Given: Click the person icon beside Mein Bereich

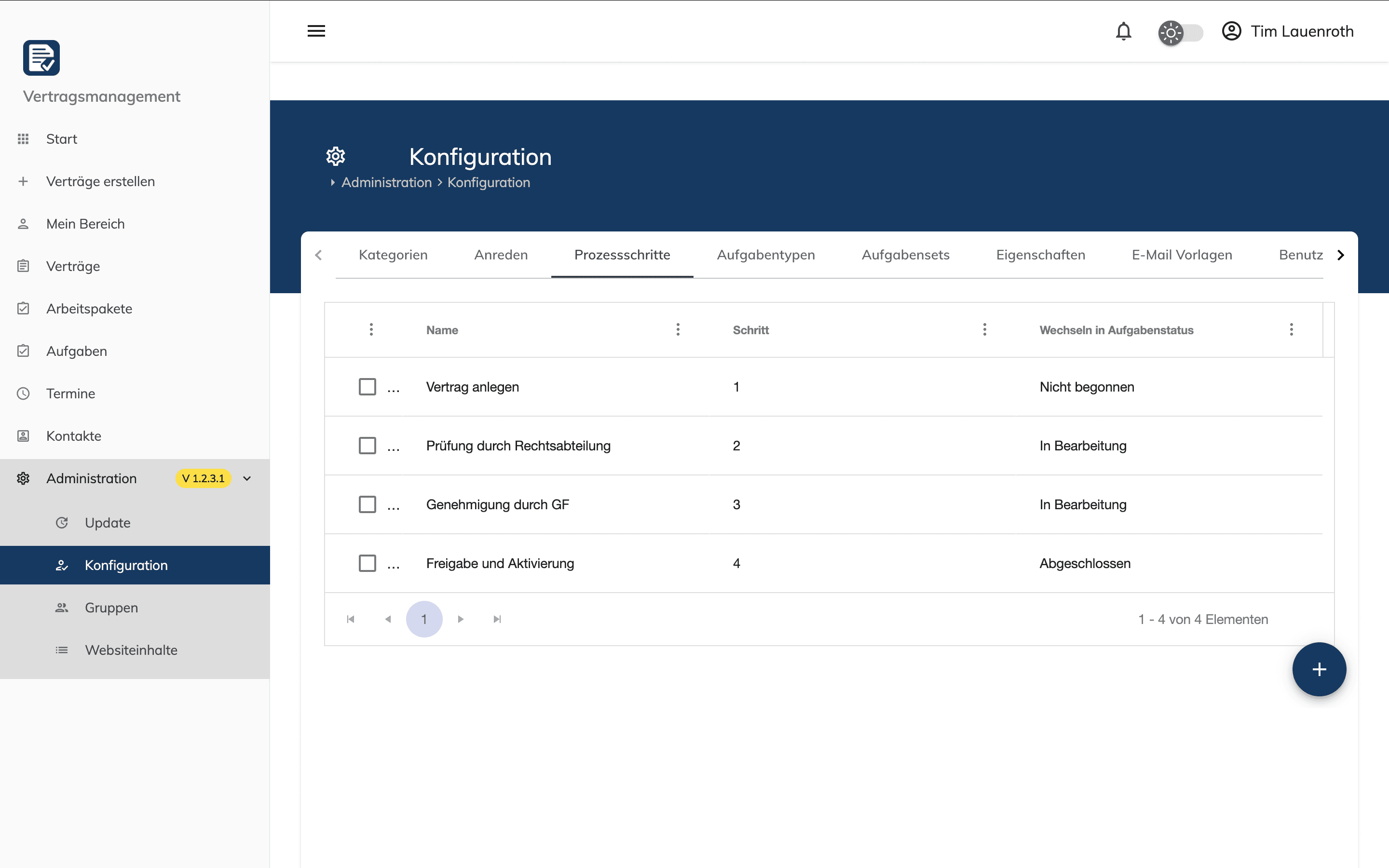Looking at the screenshot, I should tap(23, 224).
